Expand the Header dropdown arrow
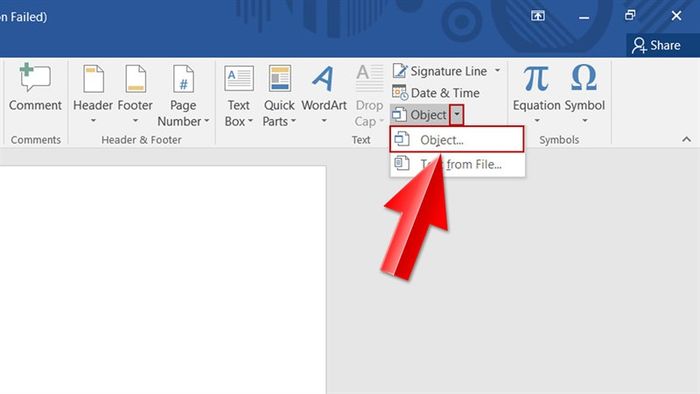This screenshot has width=700, height=394. pos(93,120)
